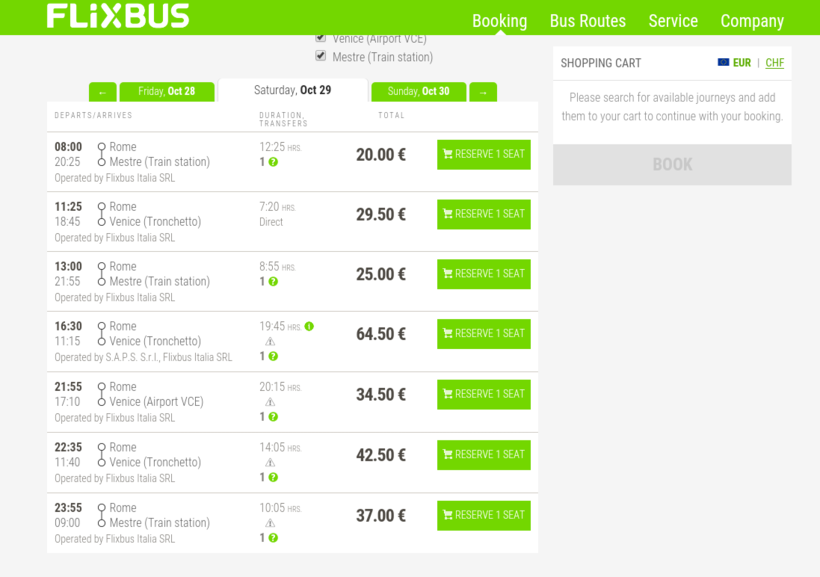Reserve a seat for the 64.50 € trip

pyautogui.click(x=483, y=334)
